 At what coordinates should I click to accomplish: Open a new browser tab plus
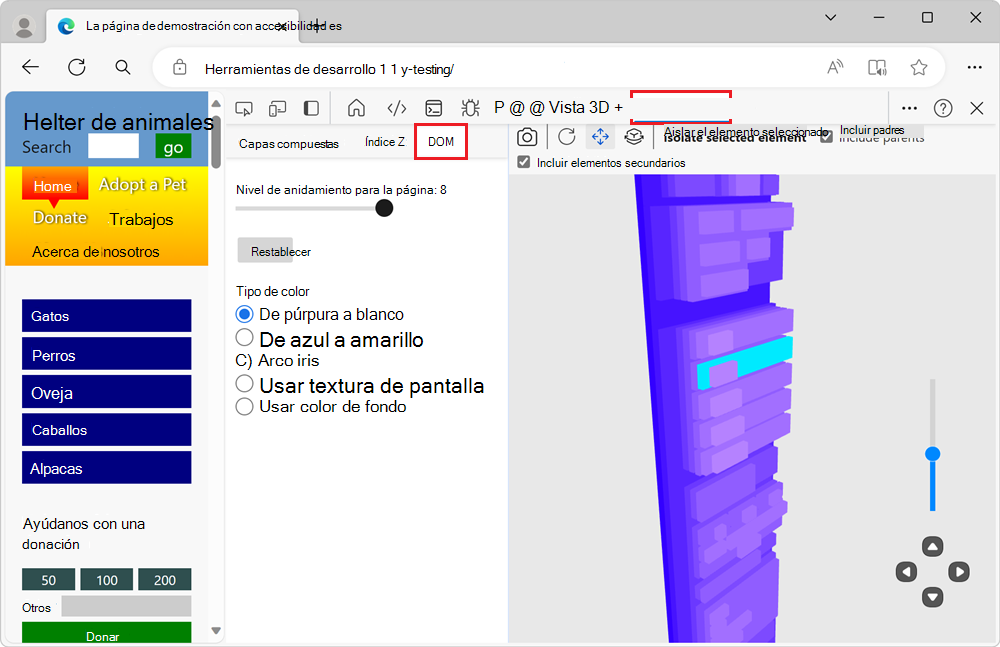(317, 26)
